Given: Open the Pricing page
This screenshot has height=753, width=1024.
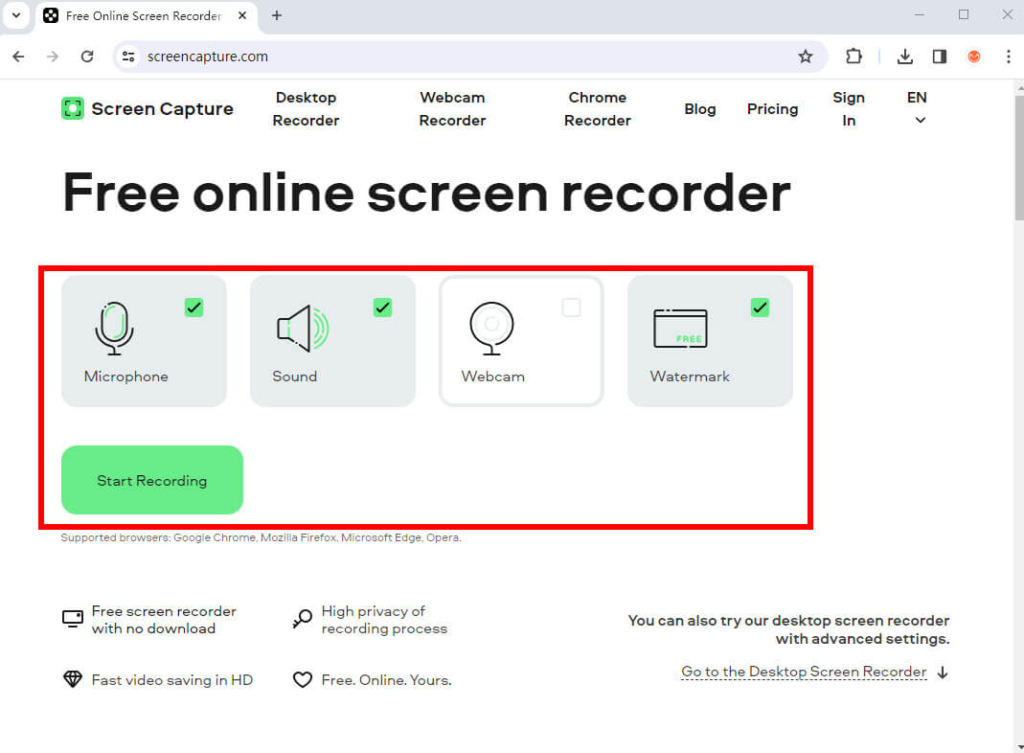Looking at the screenshot, I should click(x=772, y=109).
